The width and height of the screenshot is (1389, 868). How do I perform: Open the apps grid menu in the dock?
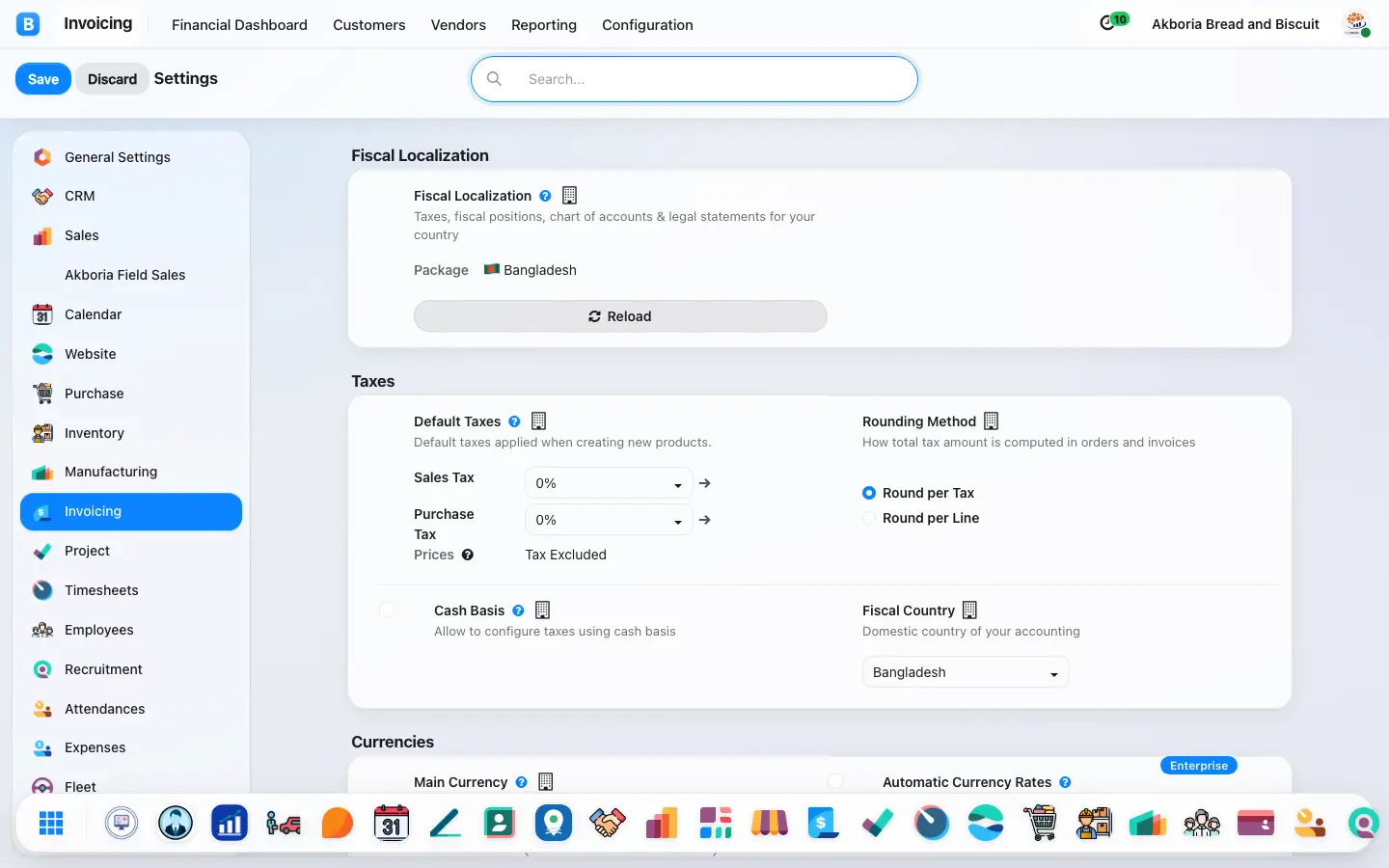(x=51, y=824)
